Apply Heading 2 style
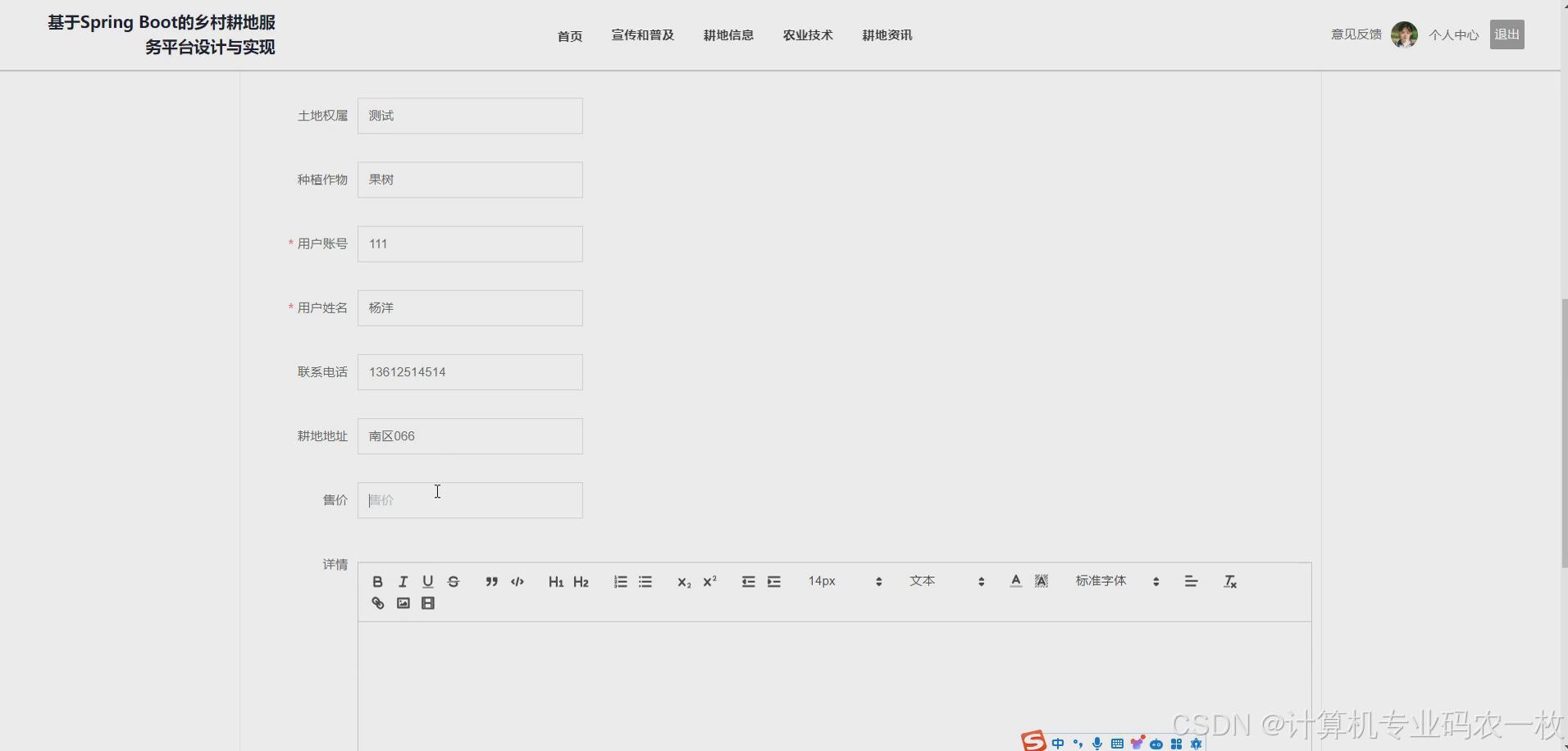 click(x=581, y=581)
